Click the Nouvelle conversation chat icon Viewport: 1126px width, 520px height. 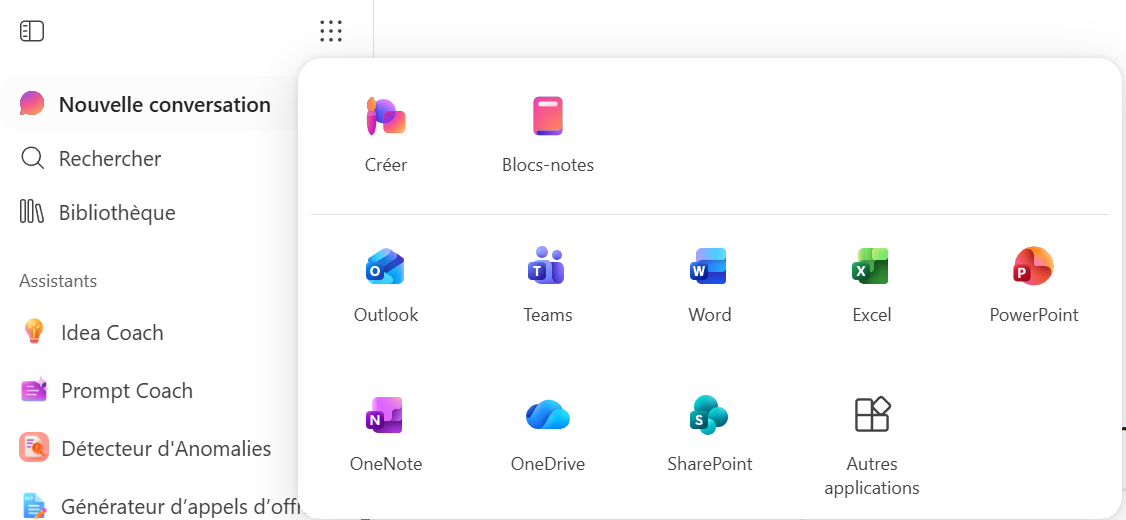tap(32, 104)
